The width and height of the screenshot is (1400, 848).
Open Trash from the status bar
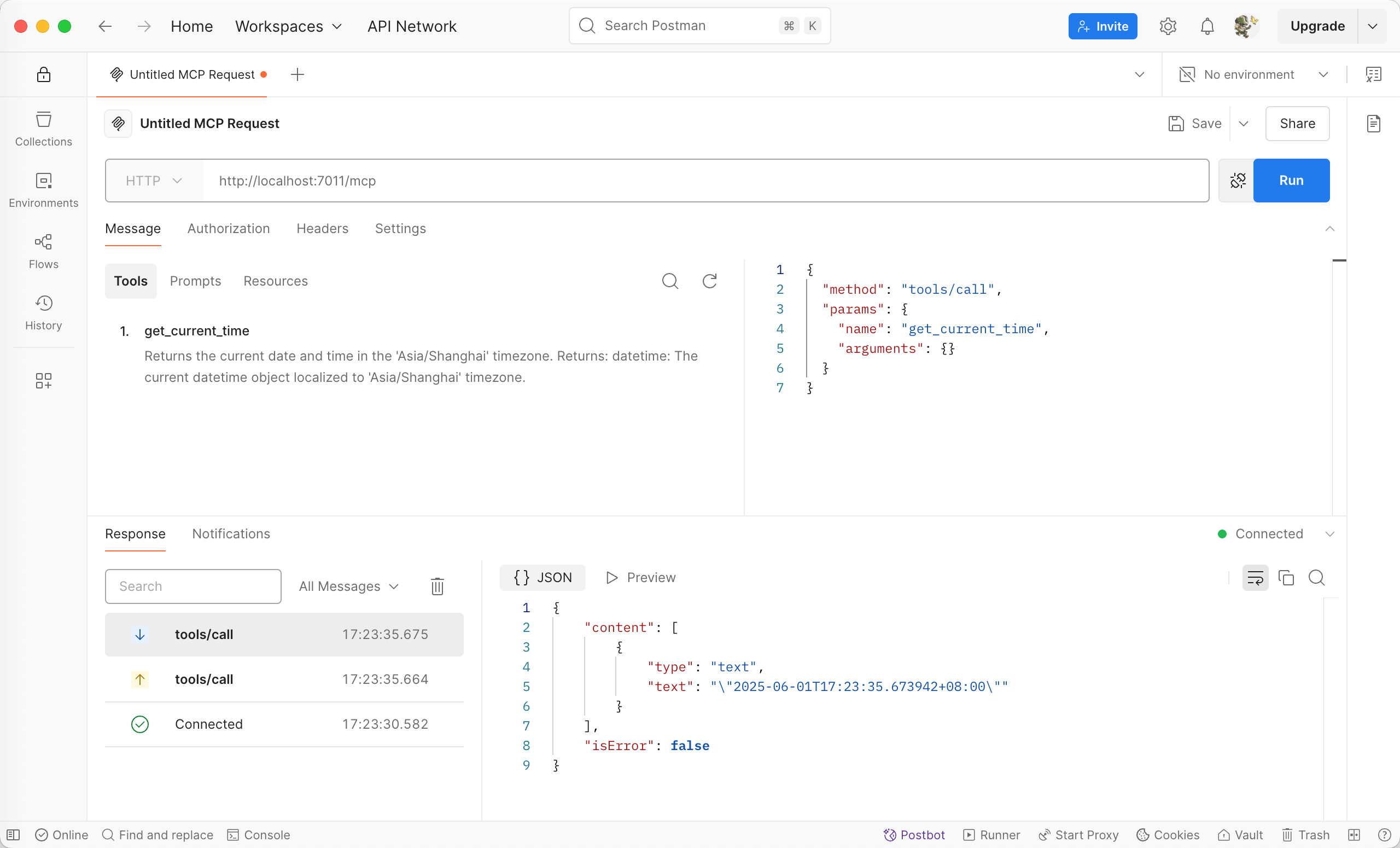[x=1305, y=835]
